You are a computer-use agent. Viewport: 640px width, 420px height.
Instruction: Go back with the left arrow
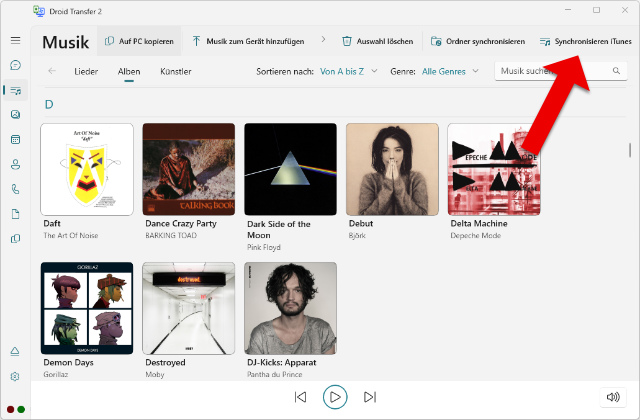coord(52,71)
